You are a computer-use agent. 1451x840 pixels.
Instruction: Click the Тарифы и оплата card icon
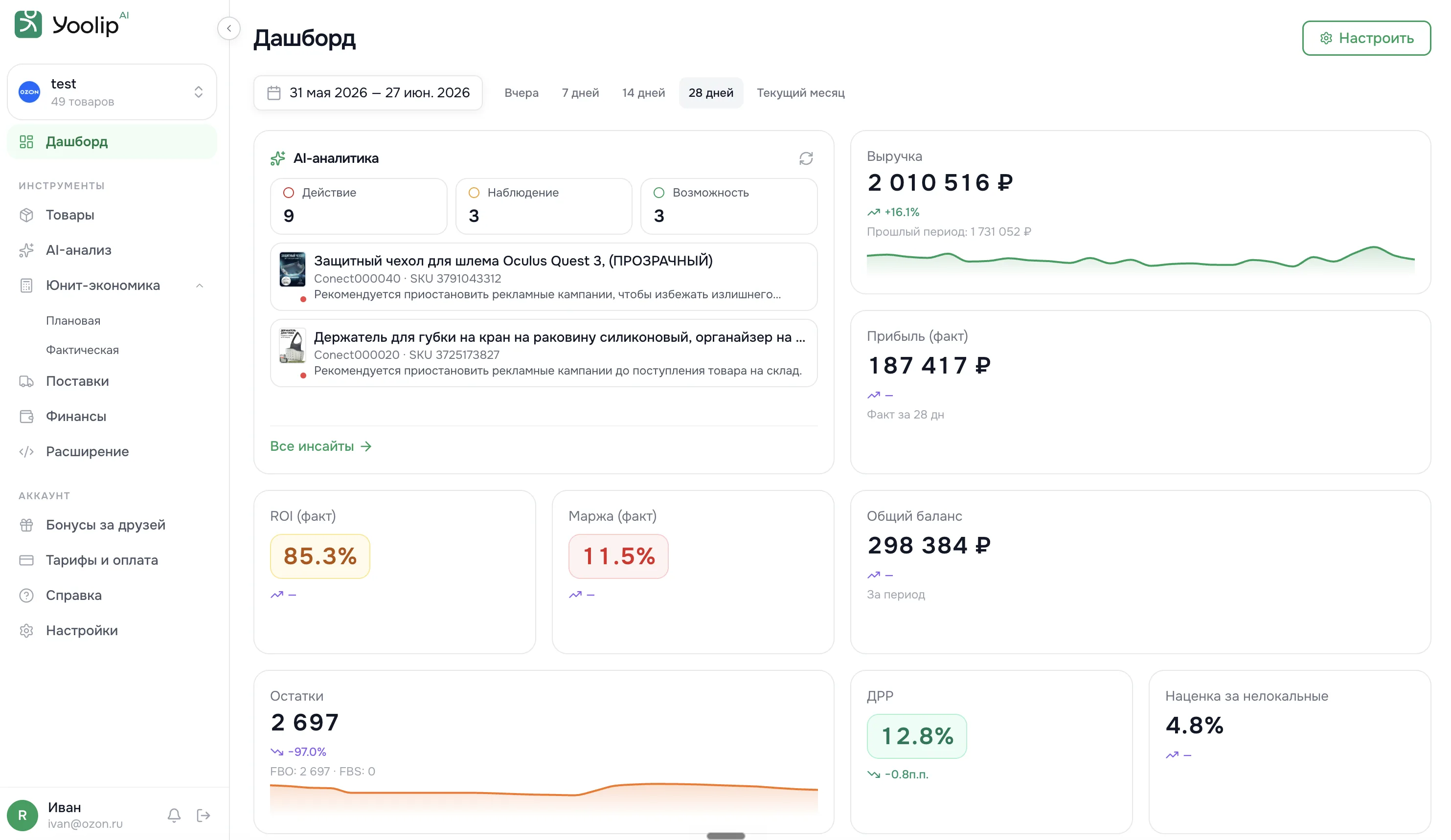[26, 560]
